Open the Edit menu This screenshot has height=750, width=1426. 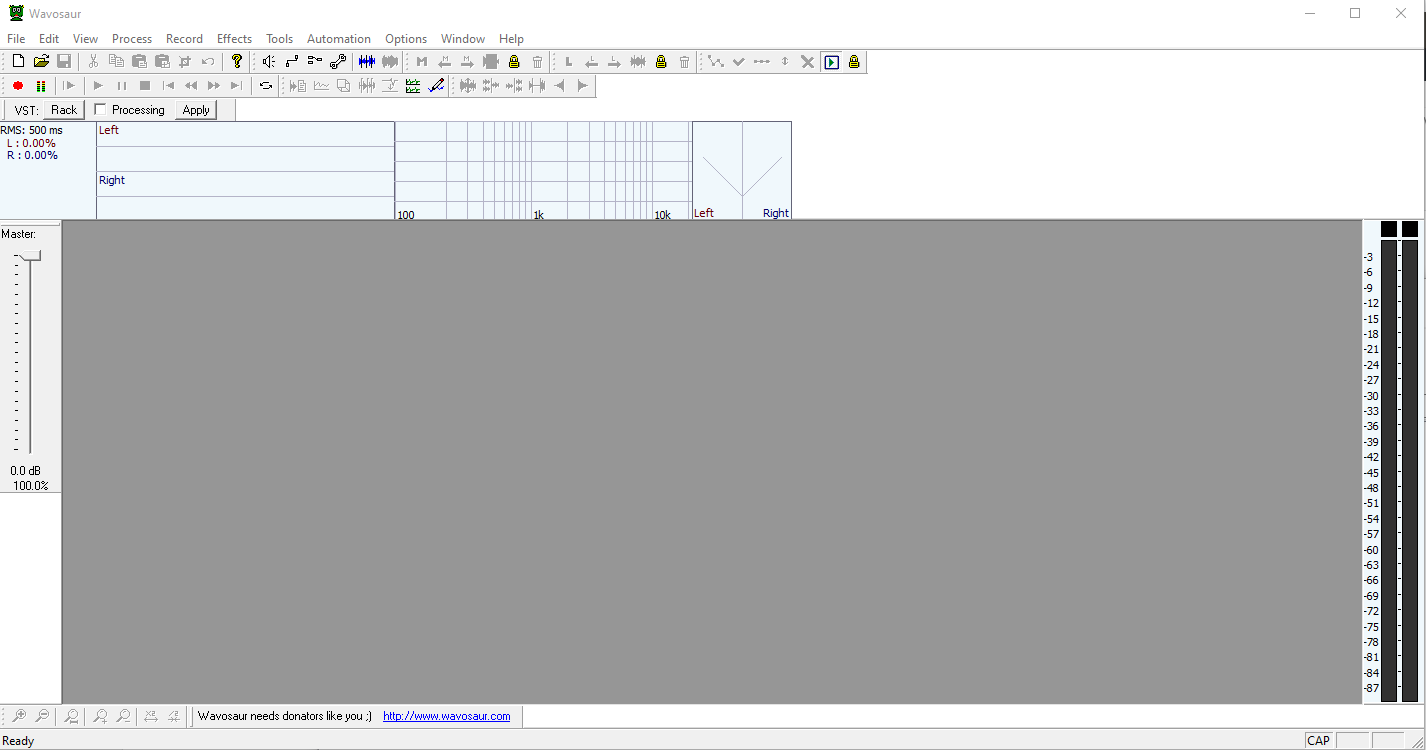tap(49, 39)
